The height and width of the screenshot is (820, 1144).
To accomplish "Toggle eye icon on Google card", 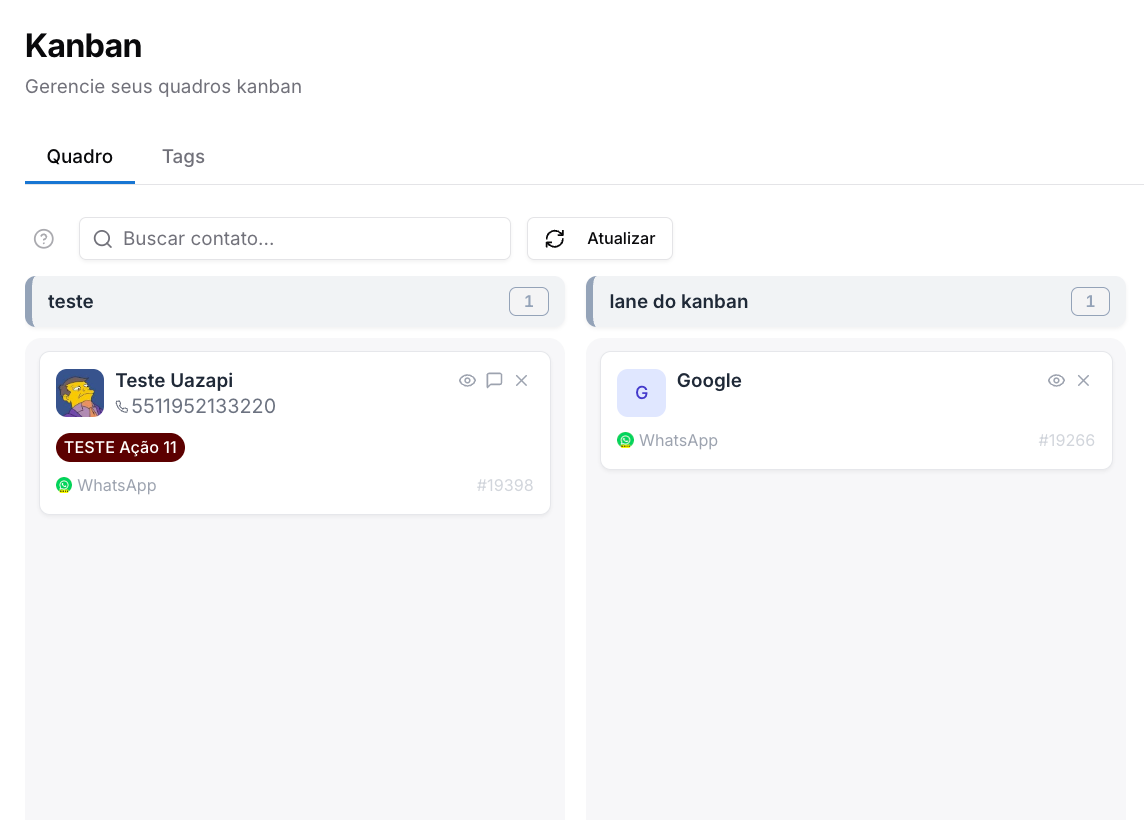I will pos(1056,380).
